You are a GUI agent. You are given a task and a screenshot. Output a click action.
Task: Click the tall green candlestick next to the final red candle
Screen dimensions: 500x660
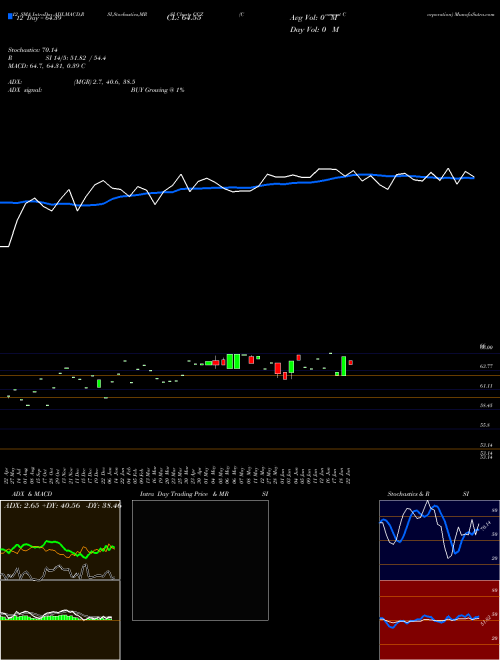343,366
